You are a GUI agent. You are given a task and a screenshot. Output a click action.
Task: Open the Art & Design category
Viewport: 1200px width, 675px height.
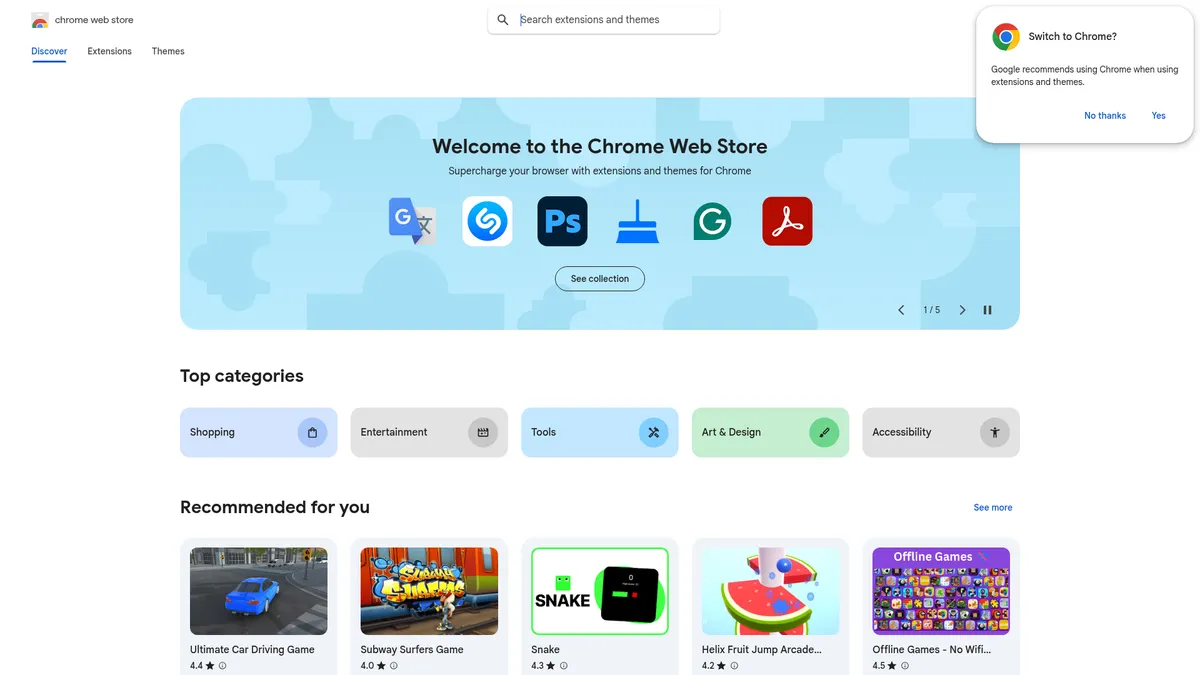tap(770, 432)
